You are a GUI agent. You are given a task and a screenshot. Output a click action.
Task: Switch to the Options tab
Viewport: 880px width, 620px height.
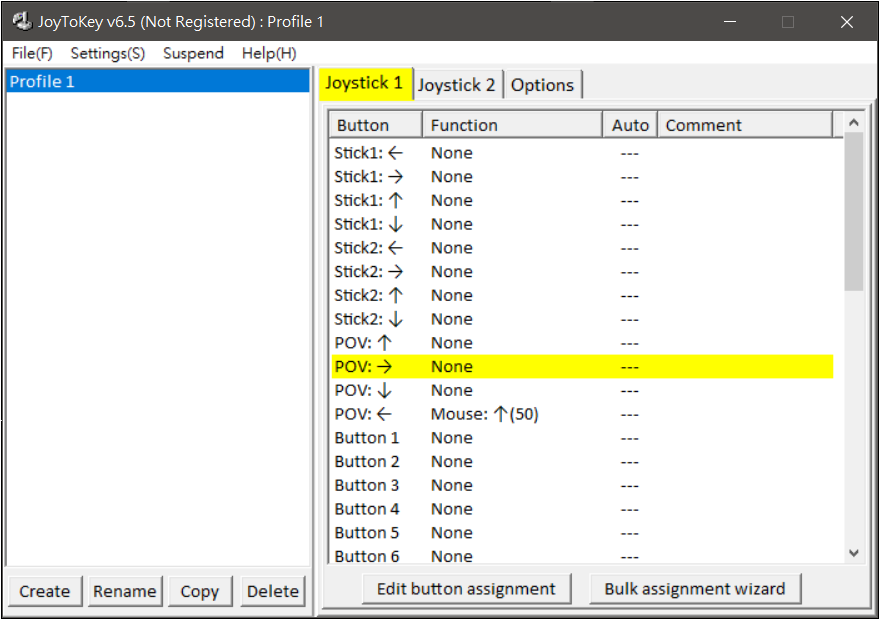tap(542, 85)
